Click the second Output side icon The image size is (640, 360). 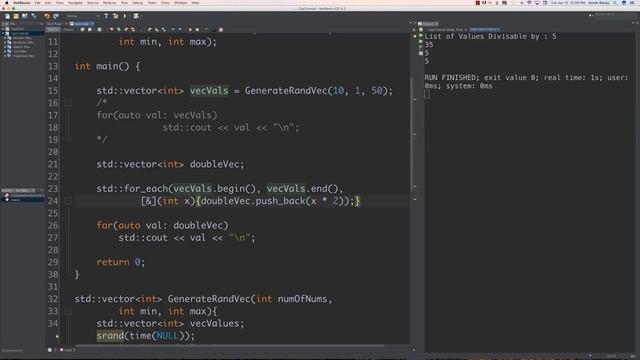tap(421, 41)
